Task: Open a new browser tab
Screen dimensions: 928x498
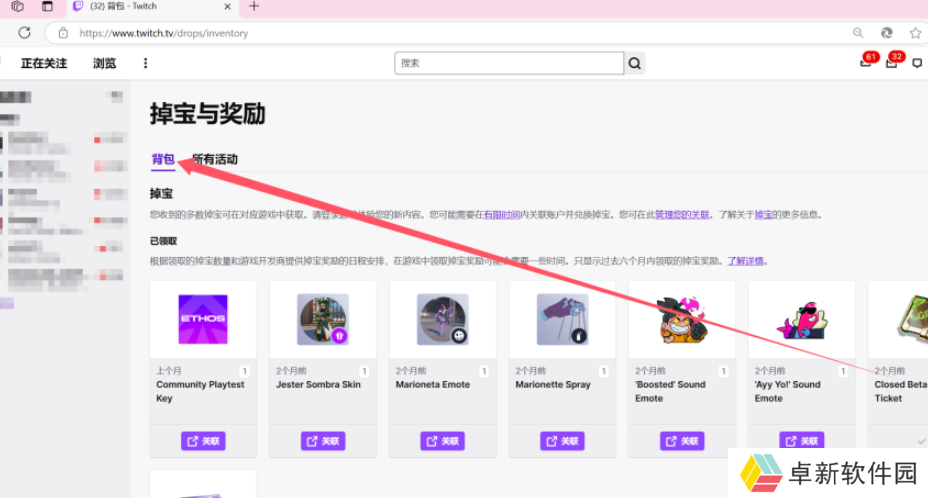Action: pyautogui.click(x=254, y=7)
